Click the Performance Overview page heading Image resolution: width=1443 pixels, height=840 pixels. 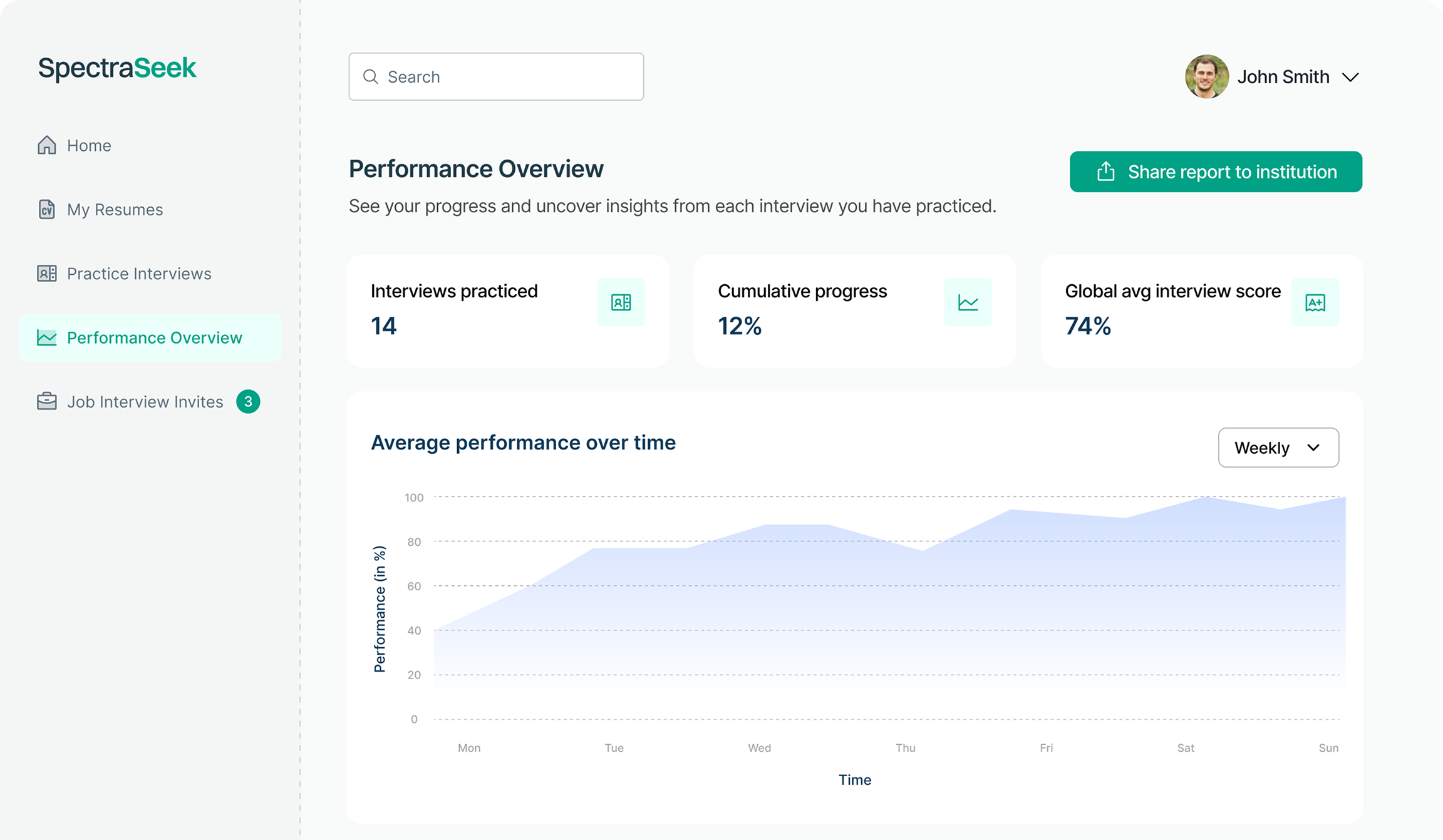point(476,169)
